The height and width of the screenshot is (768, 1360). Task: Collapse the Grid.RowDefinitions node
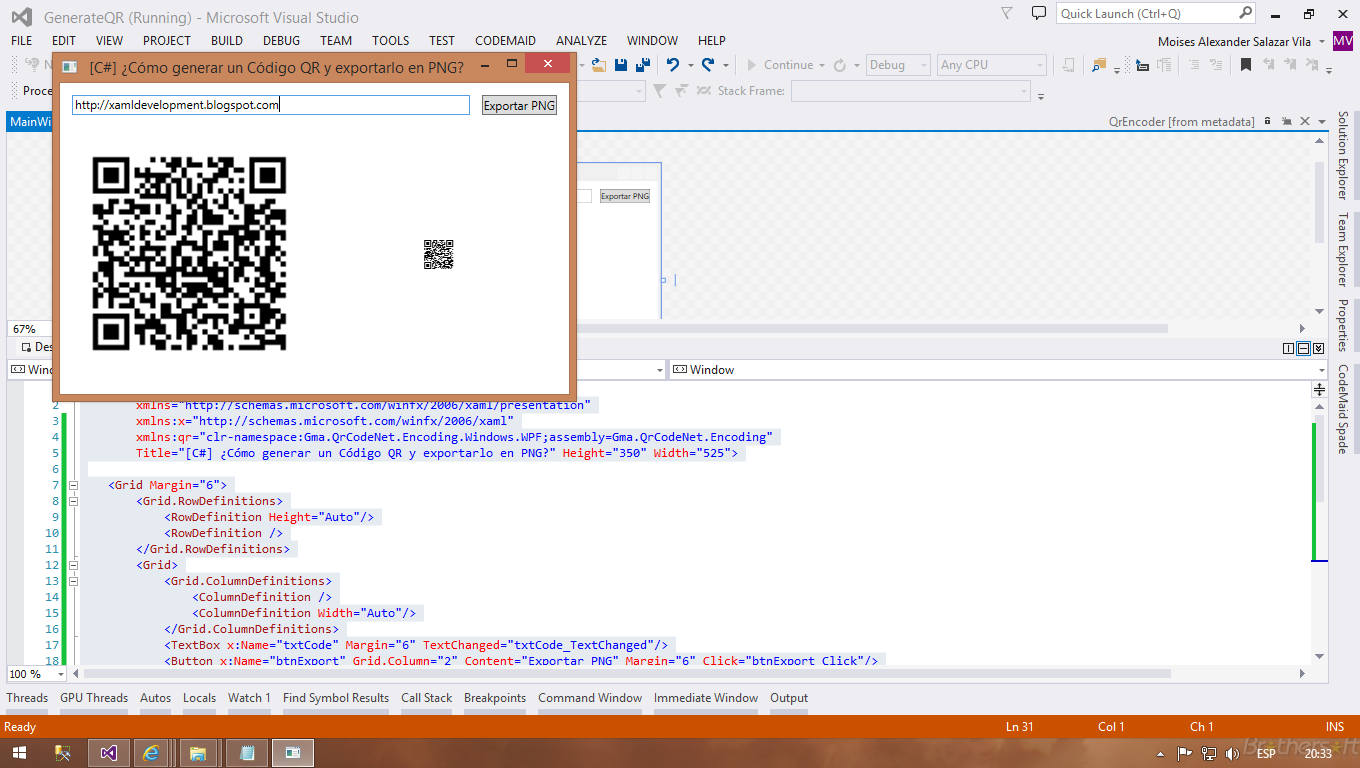[x=73, y=501]
